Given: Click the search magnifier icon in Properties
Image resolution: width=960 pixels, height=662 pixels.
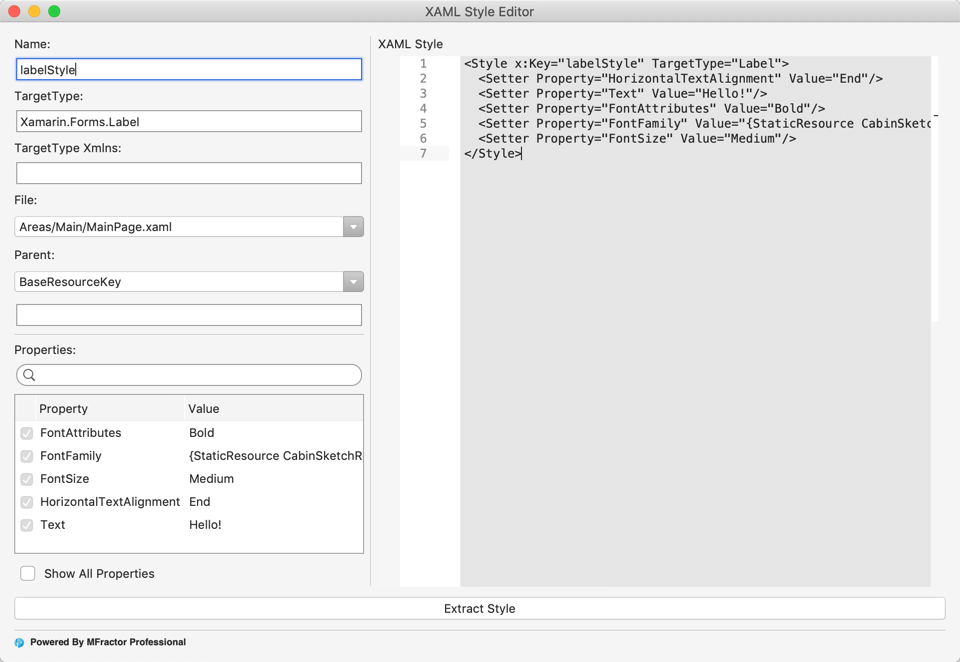Looking at the screenshot, I should 29,375.
